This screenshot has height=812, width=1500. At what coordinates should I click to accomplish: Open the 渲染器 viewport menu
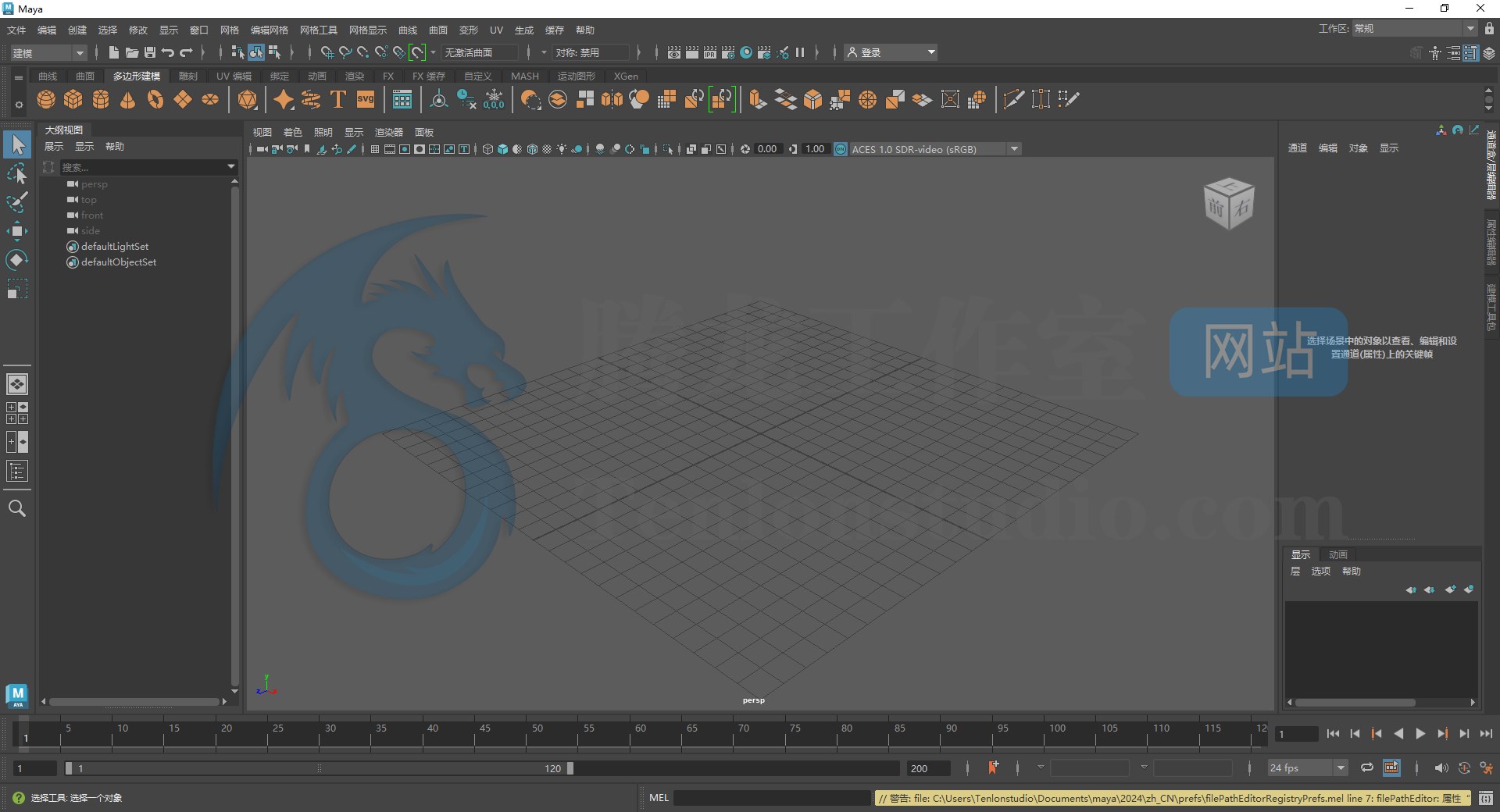click(389, 132)
